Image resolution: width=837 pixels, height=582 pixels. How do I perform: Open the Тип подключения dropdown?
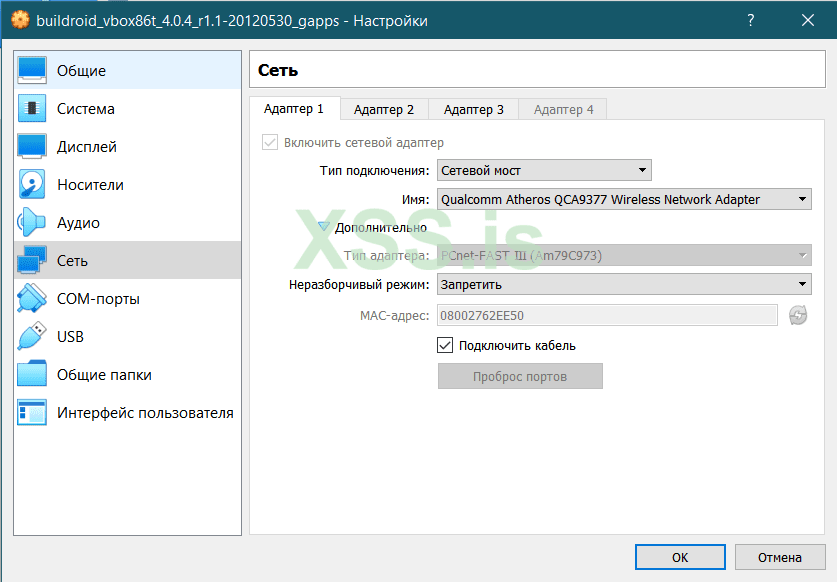click(544, 171)
